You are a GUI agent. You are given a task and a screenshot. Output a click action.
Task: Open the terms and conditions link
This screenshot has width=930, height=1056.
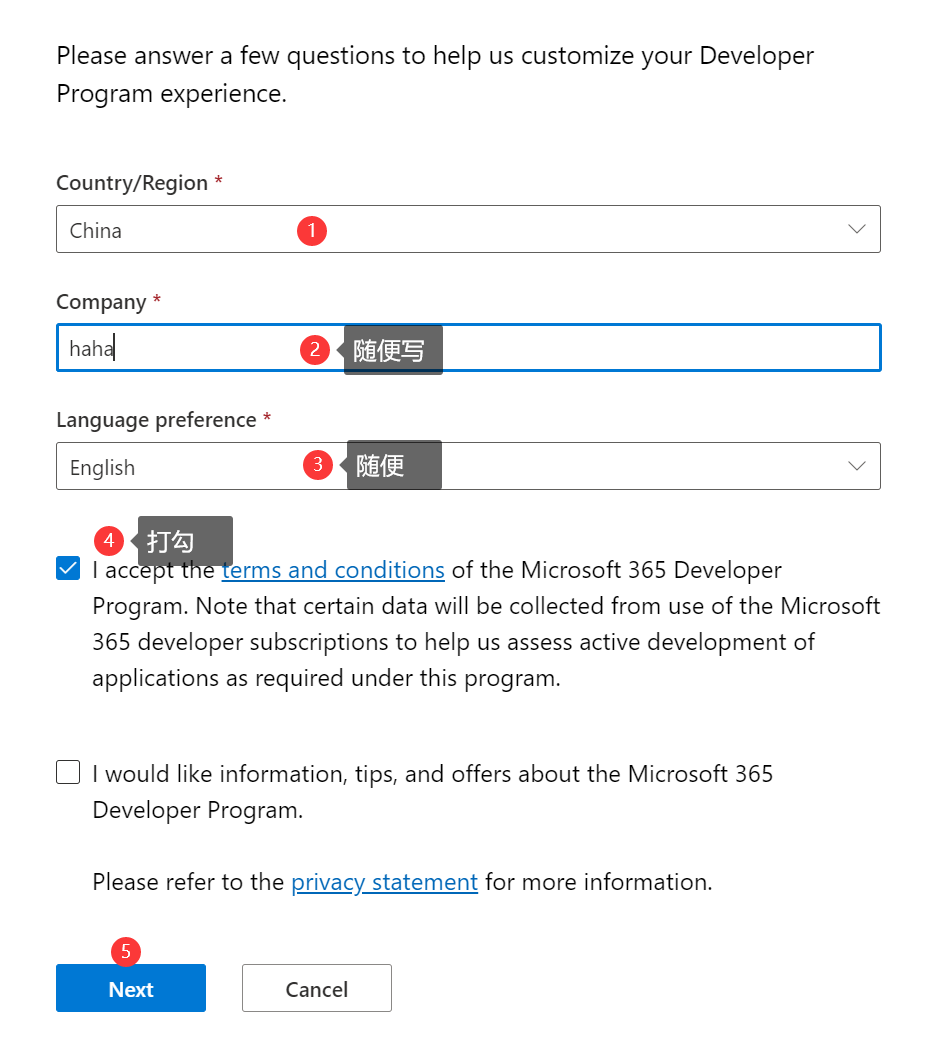[x=333, y=570]
